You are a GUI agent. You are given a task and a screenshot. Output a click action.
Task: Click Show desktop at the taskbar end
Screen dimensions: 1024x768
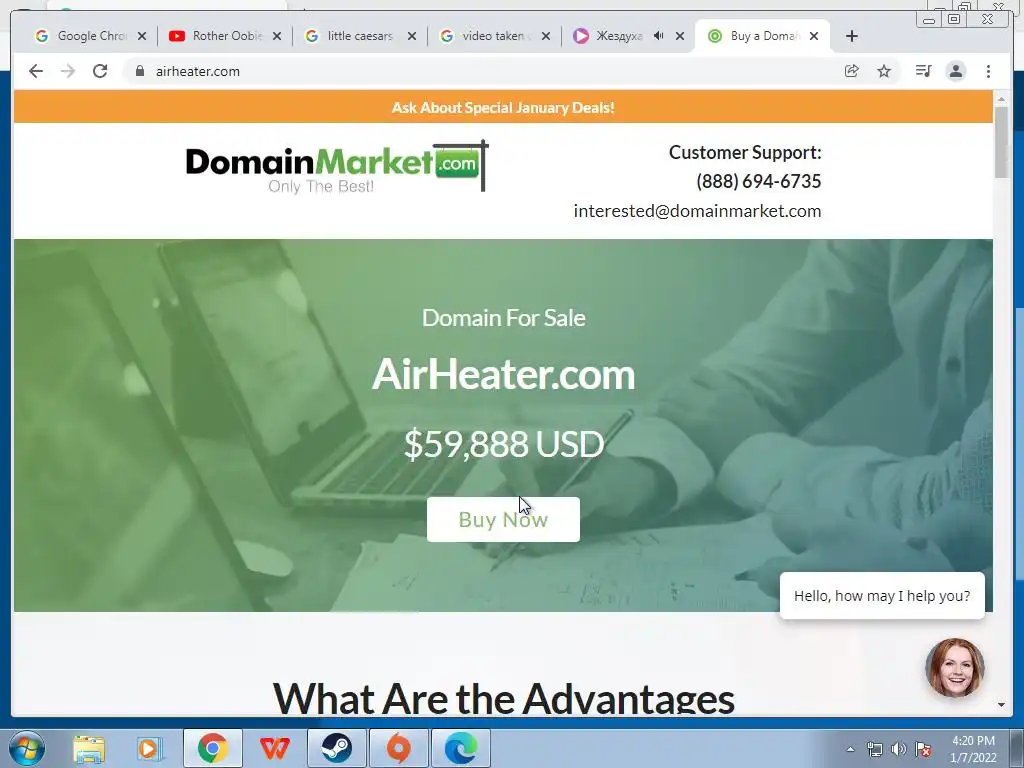click(1017, 749)
